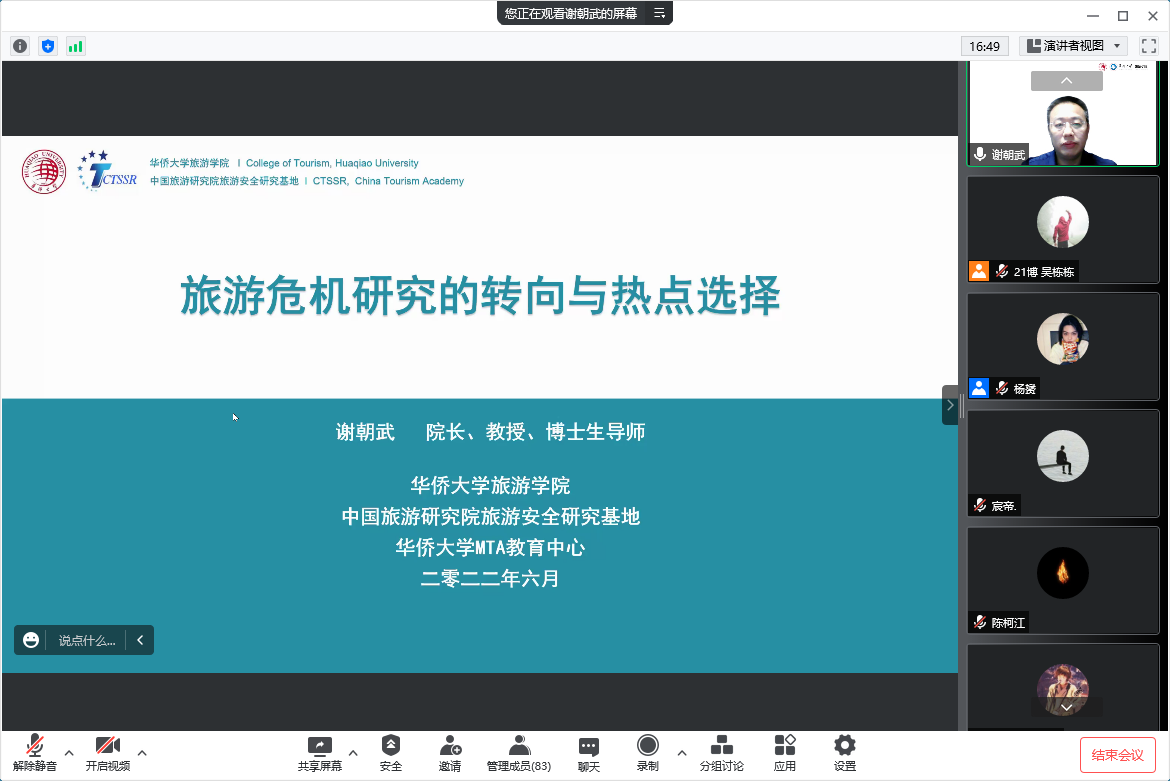Screen dimensions: 1170x781
Task: Turn on video (开启视频)
Action: [107, 753]
